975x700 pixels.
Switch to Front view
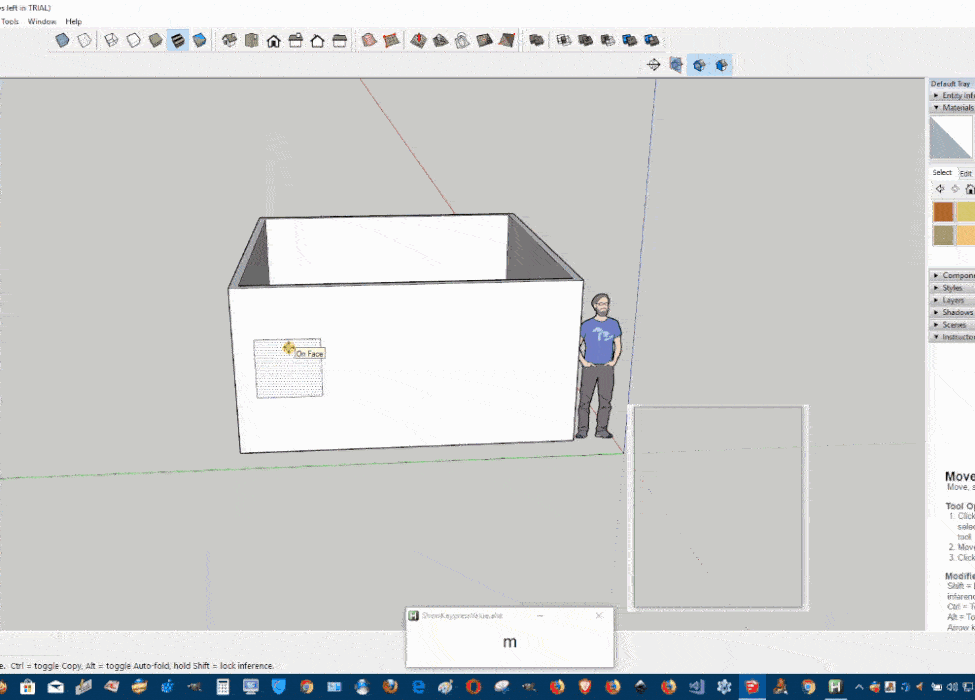click(x=274, y=40)
